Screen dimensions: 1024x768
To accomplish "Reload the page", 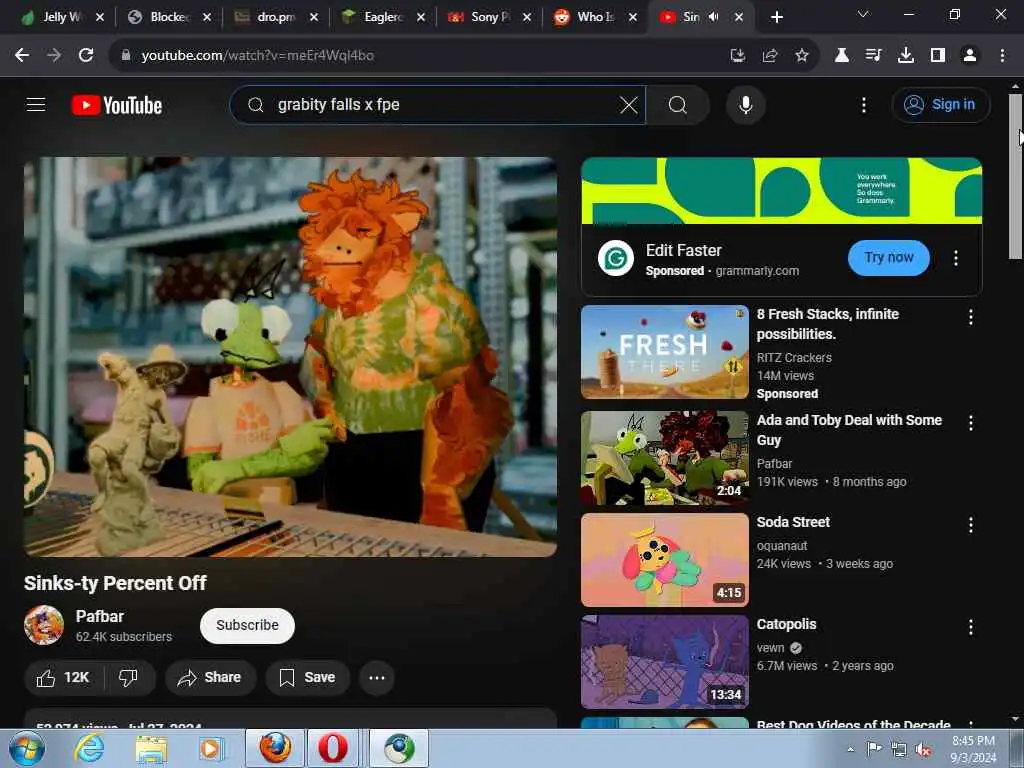I will (86, 56).
